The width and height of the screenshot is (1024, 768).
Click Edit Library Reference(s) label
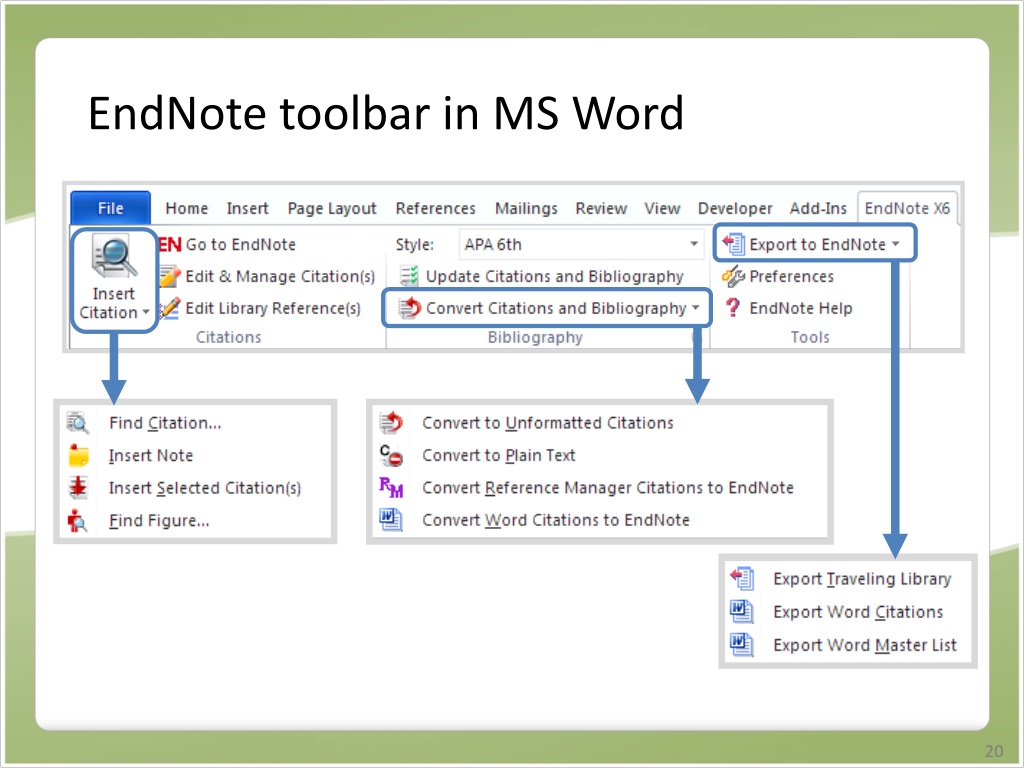coord(273,308)
